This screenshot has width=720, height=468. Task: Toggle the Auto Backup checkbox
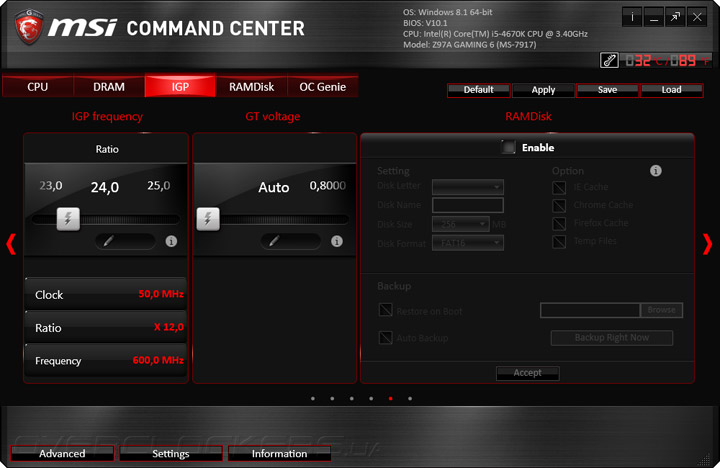tap(385, 338)
